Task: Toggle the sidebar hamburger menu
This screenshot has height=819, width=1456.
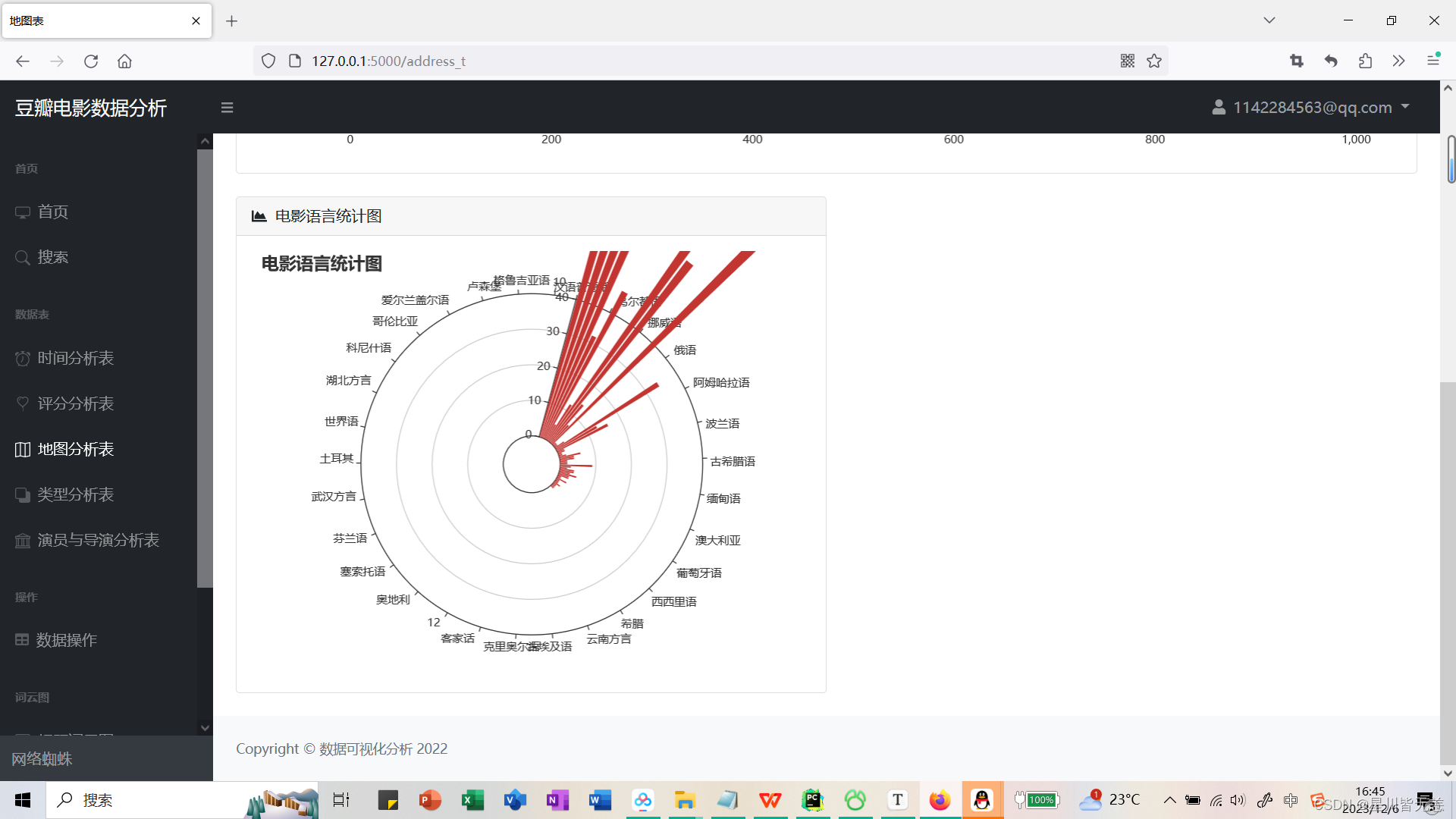Action: 227,108
